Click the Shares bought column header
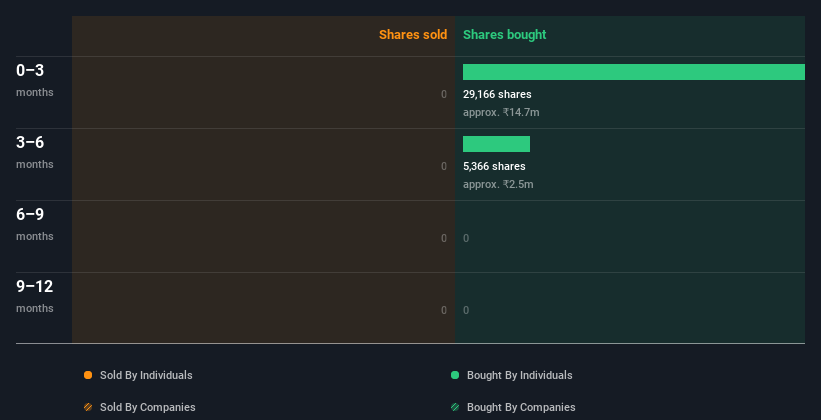Viewport: 821px width, 420px height. (x=505, y=35)
